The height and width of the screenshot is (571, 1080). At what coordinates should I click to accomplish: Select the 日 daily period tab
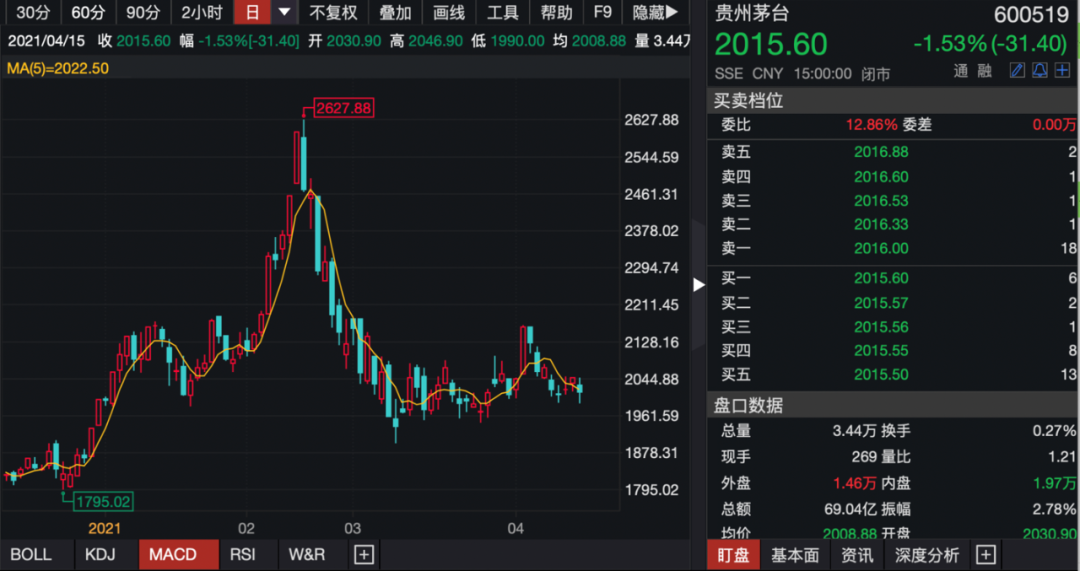(x=253, y=12)
